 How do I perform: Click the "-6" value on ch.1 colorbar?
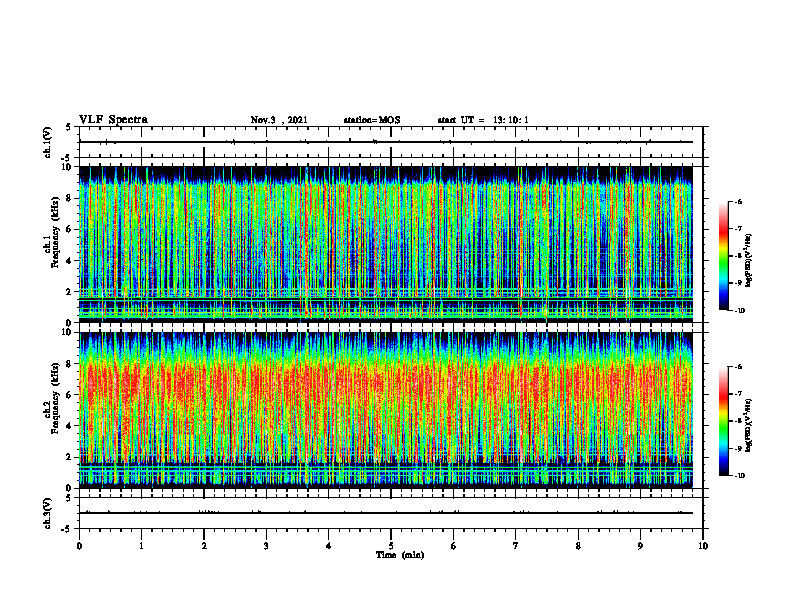coord(738,202)
